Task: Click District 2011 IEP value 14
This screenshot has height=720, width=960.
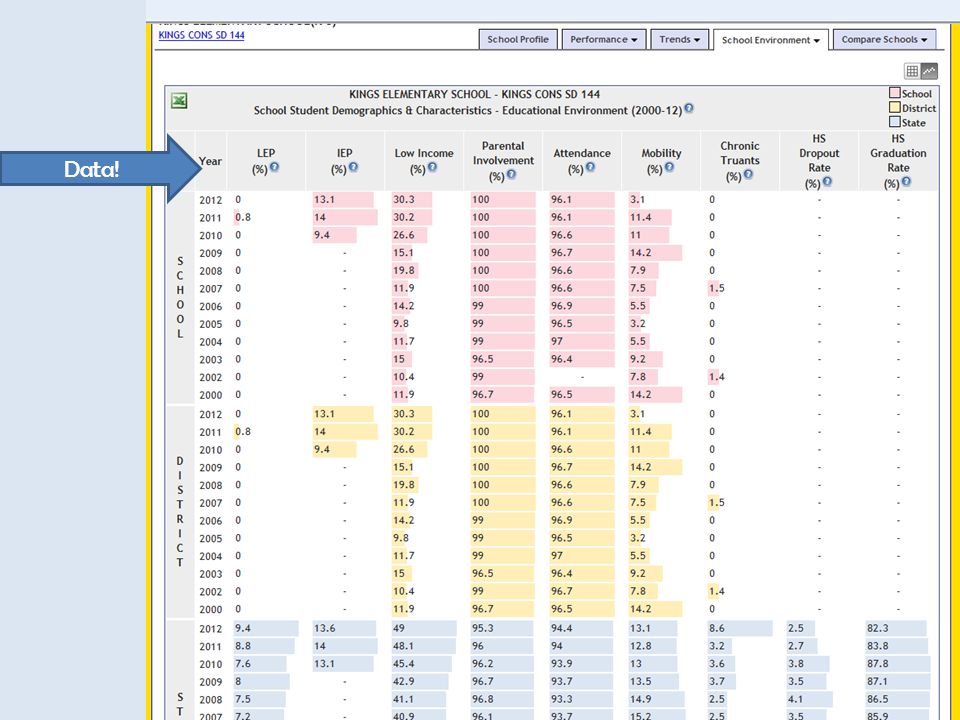Action: (x=320, y=432)
